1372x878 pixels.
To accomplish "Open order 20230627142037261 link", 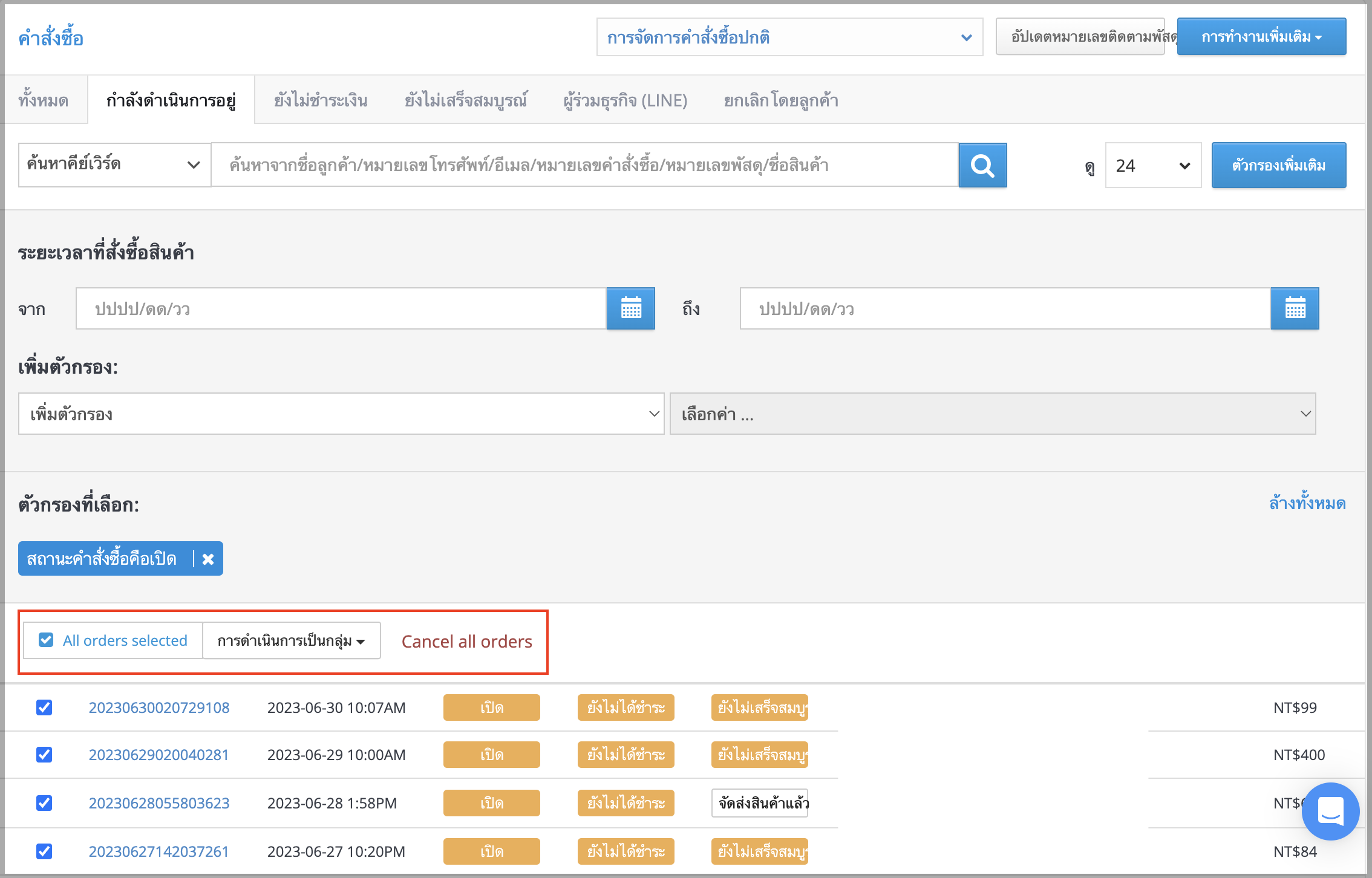I will pyautogui.click(x=159, y=851).
